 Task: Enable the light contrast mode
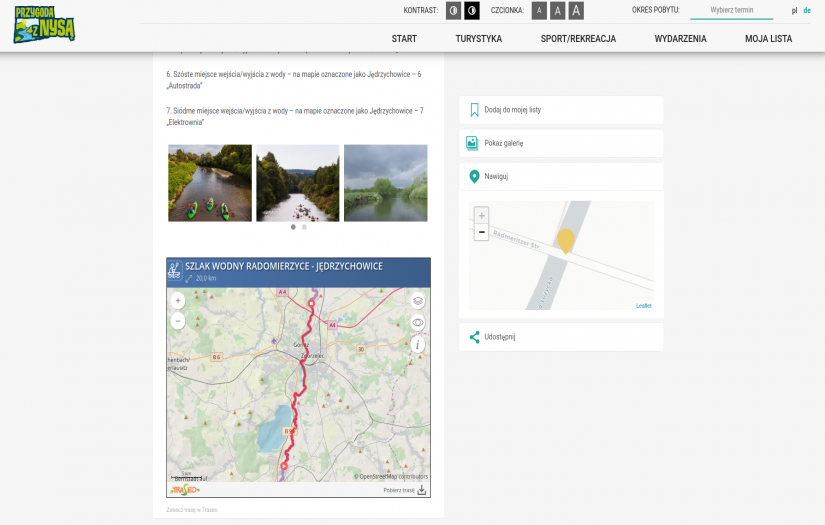click(453, 10)
